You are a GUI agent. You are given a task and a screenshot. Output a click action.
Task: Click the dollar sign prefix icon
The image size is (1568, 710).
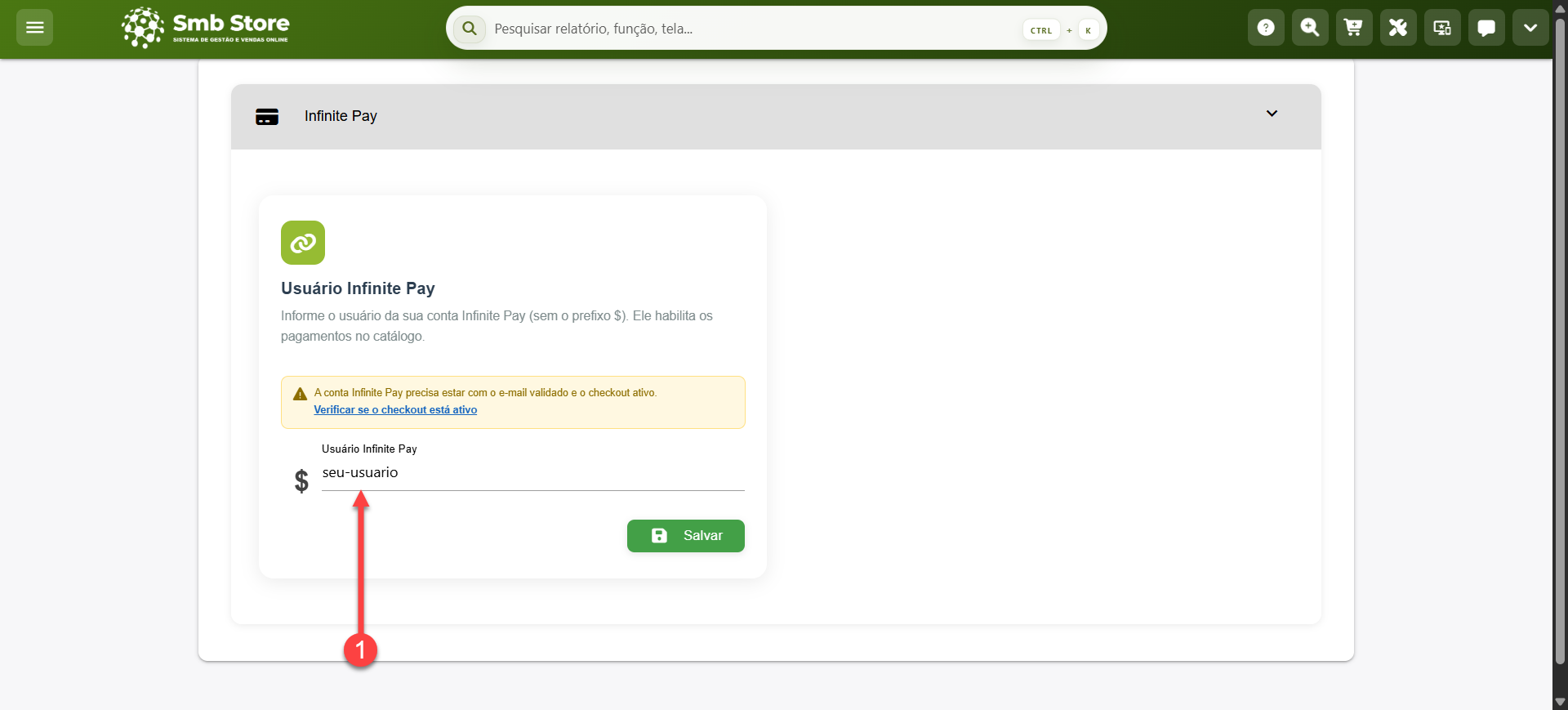[x=301, y=480]
